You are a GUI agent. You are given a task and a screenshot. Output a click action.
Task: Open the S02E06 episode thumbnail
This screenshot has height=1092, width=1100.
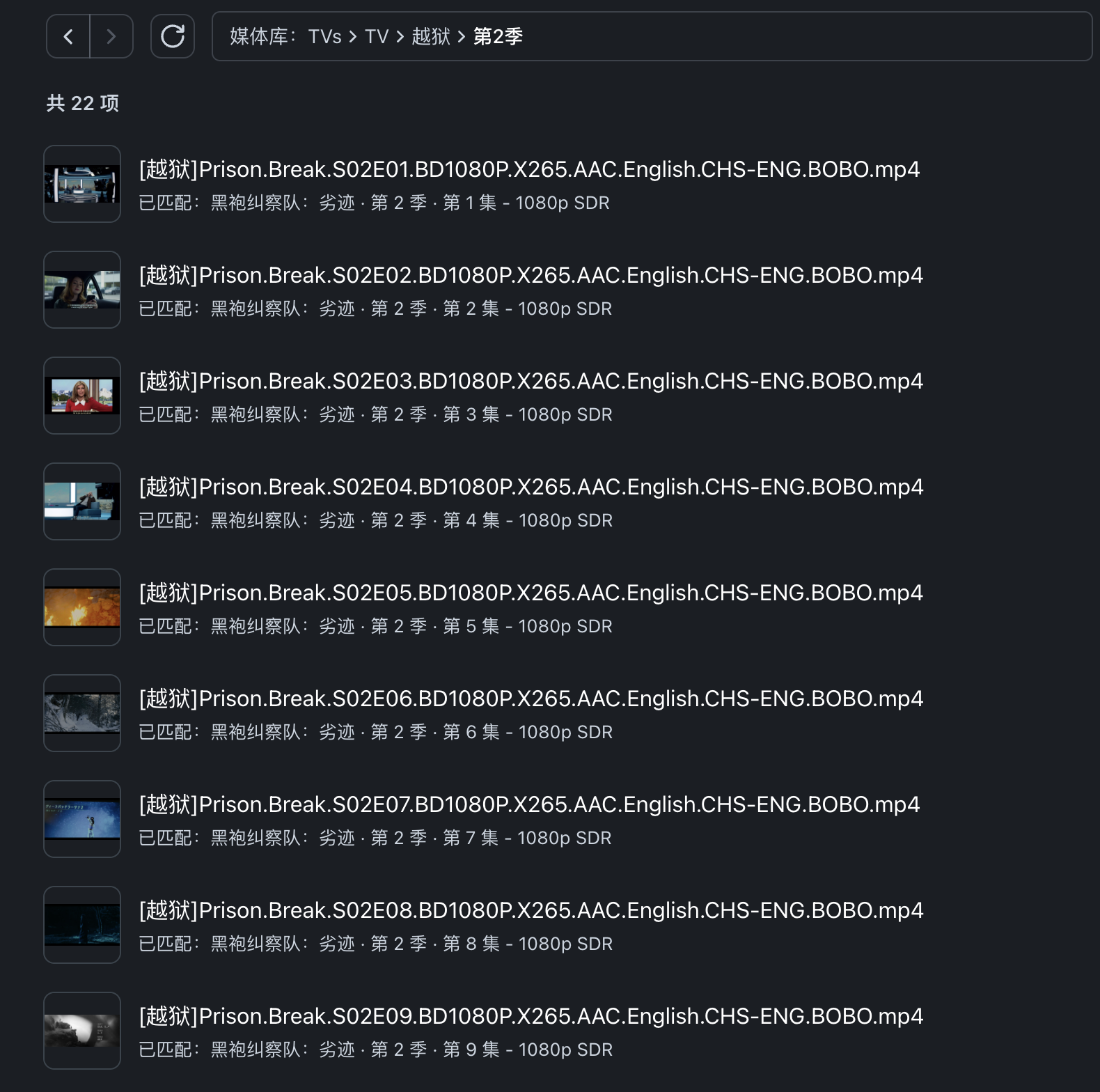tap(82, 713)
